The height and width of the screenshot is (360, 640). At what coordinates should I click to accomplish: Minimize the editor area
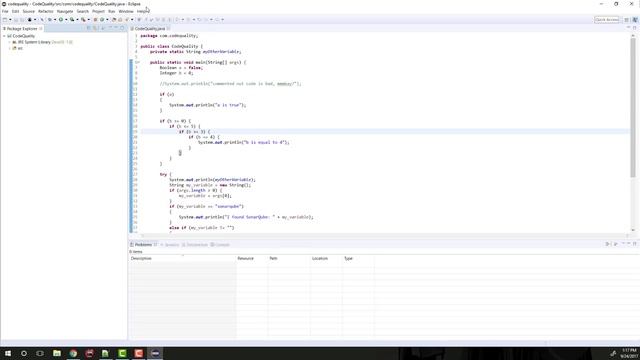(629, 28)
